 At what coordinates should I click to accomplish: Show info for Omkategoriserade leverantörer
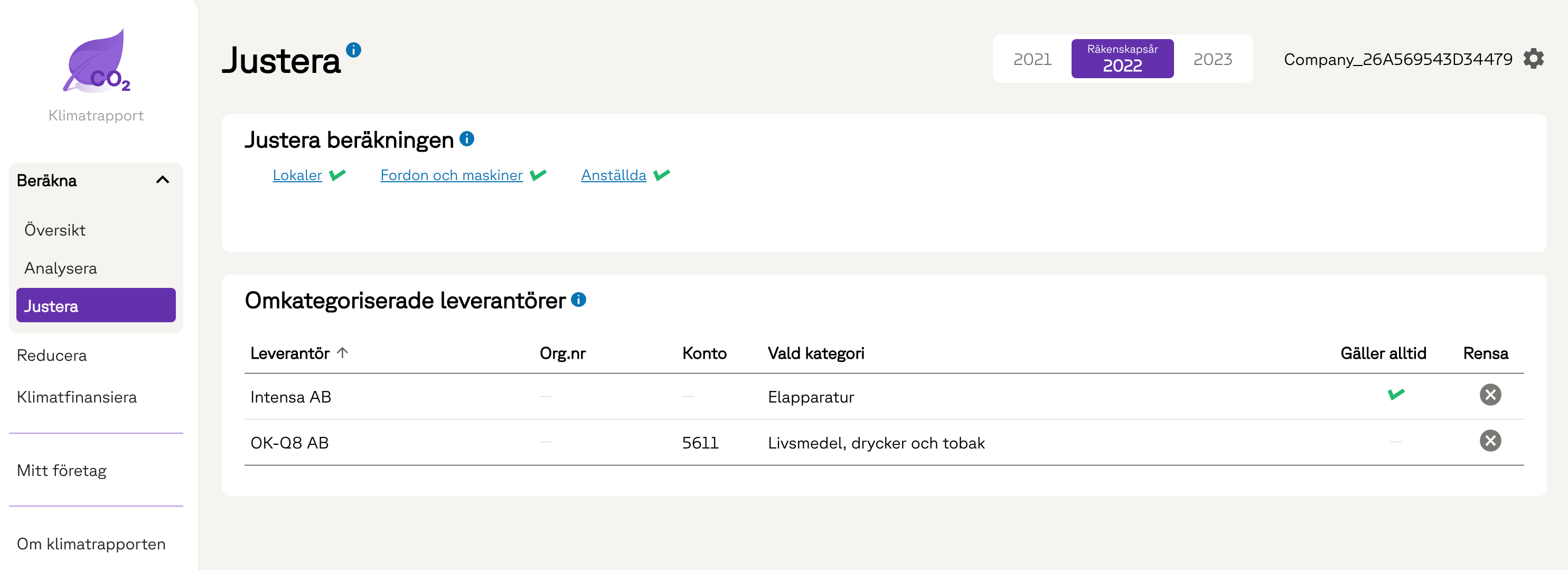pos(578,300)
